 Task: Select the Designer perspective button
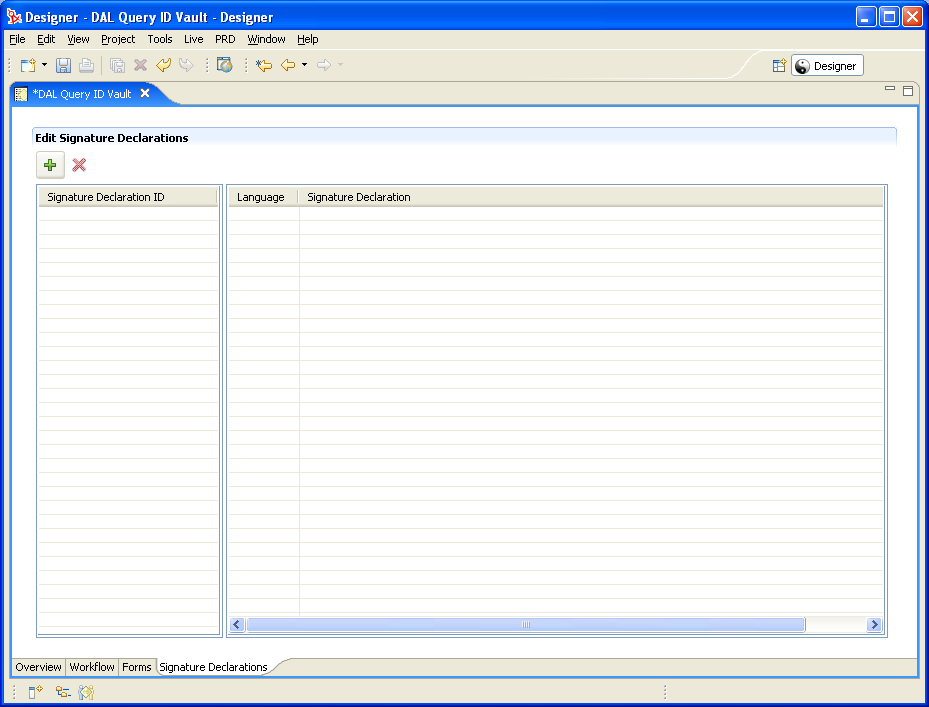(x=827, y=66)
